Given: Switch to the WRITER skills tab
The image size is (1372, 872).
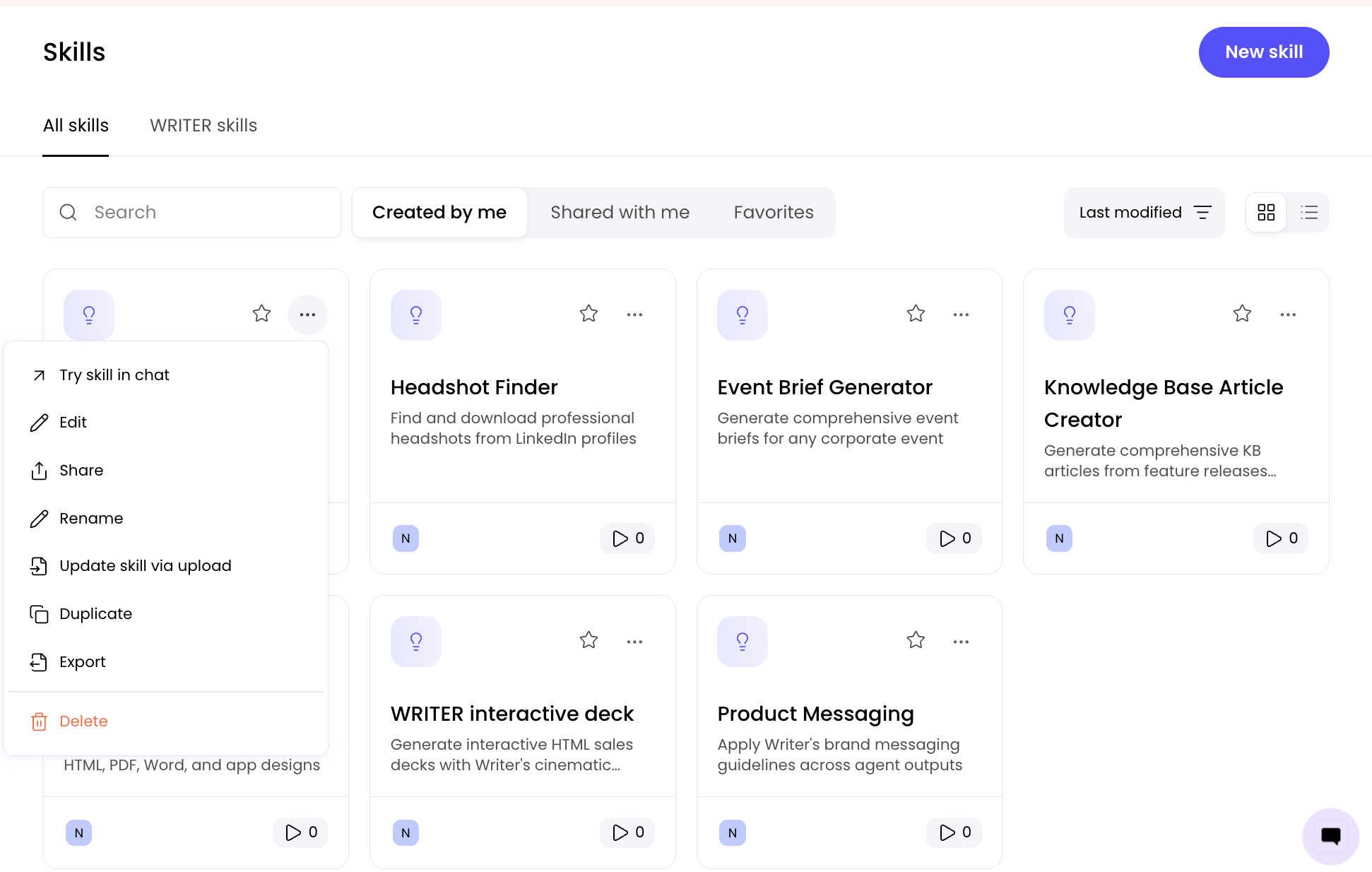Looking at the screenshot, I should pos(203,126).
